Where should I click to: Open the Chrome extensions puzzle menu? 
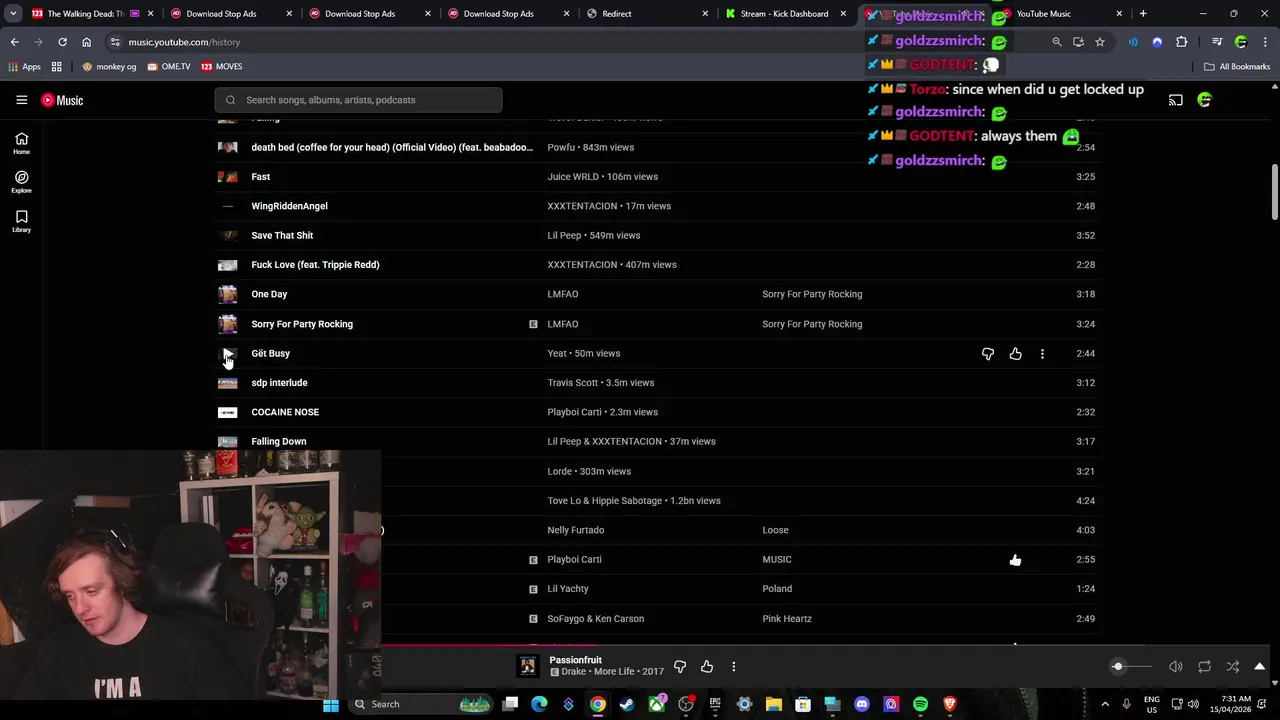click(1182, 42)
